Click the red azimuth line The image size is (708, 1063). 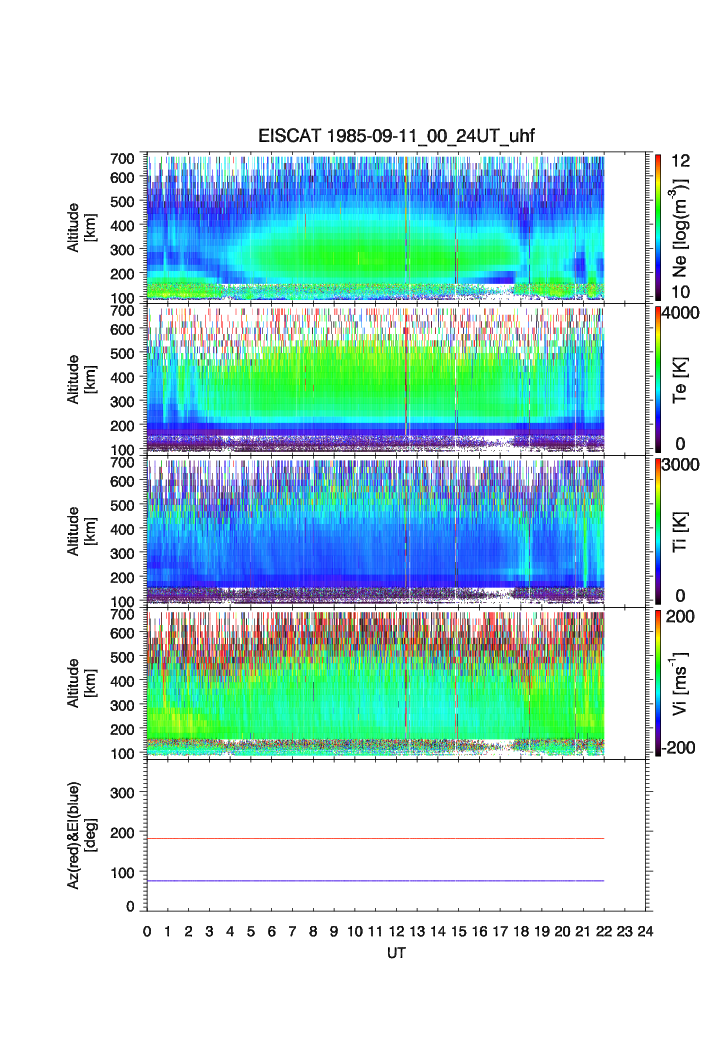376,838
